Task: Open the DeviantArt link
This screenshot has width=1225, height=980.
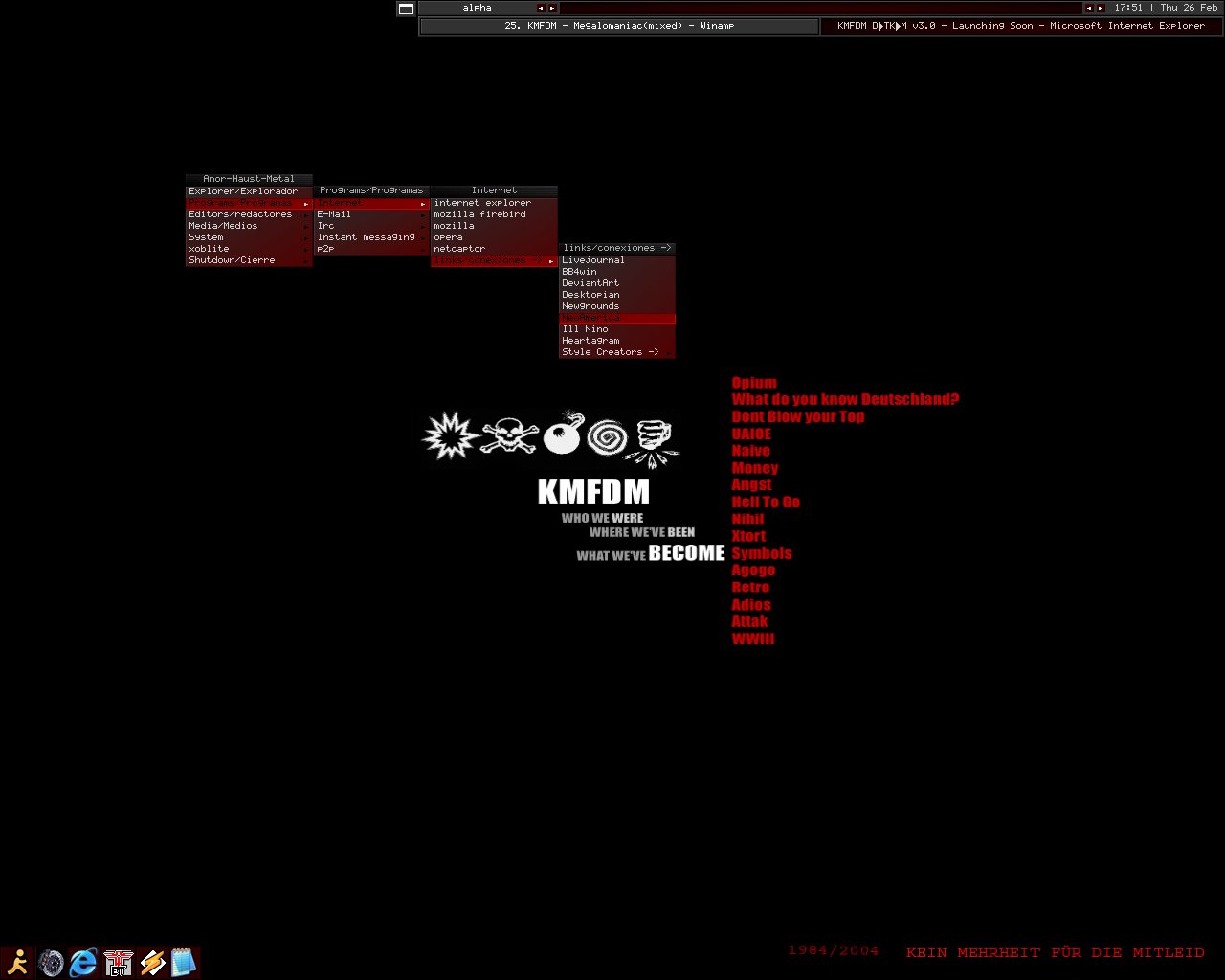Action: [617, 283]
